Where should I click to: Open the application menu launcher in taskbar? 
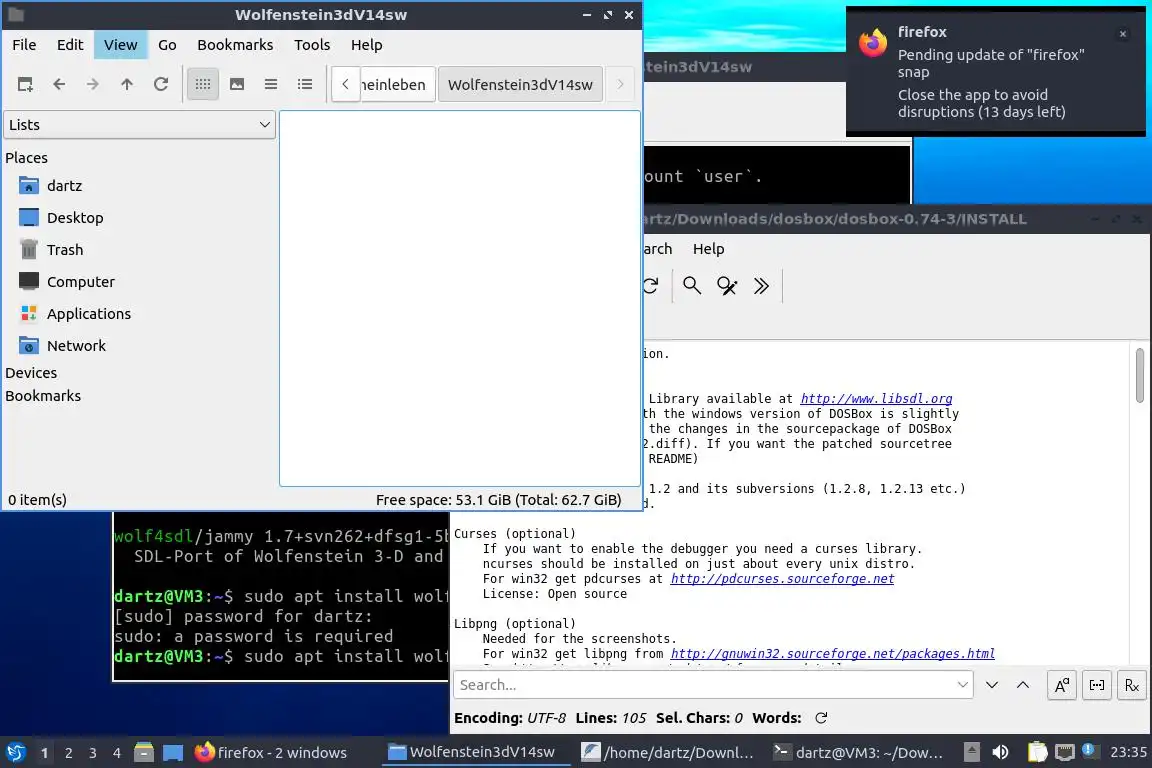tap(16, 753)
